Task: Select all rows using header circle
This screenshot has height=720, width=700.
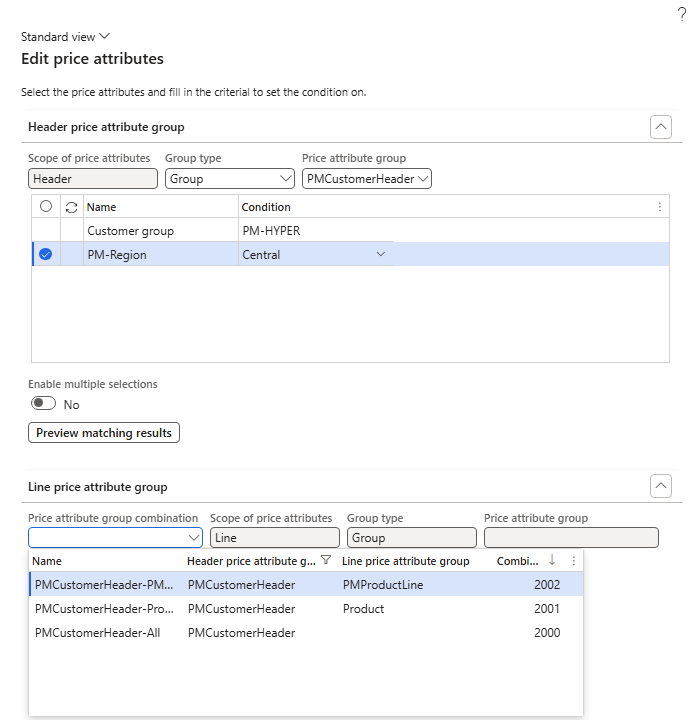Action: click(x=46, y=206)
